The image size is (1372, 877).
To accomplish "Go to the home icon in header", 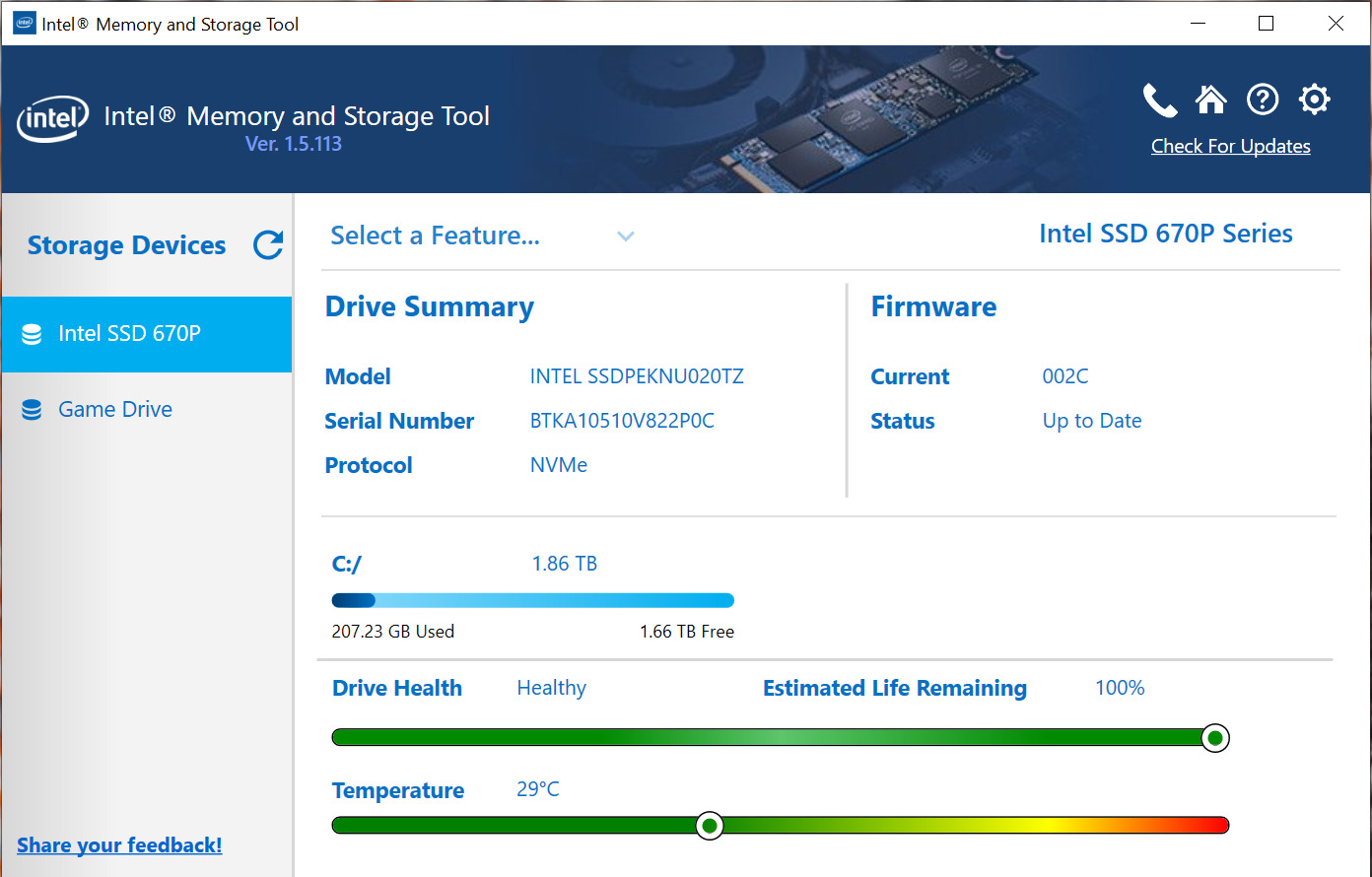I will (x=1210, y=100).
